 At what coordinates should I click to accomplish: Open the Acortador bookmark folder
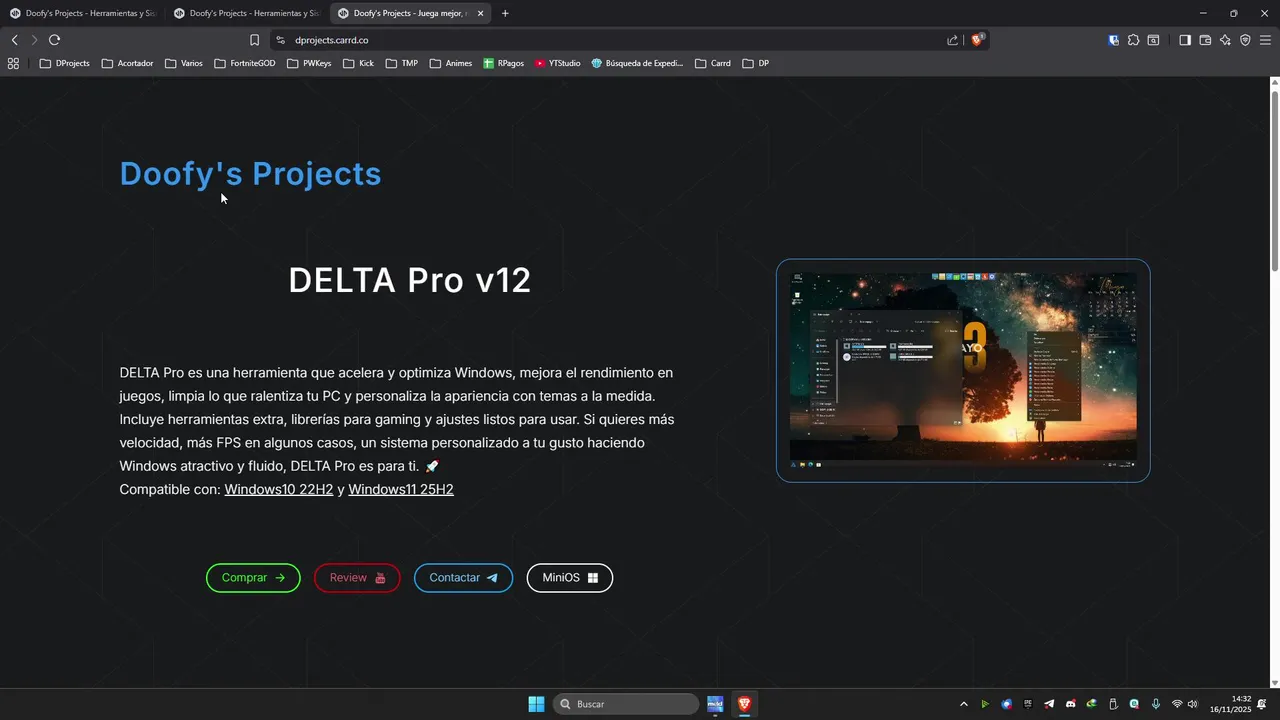click(x=128, y=63)
